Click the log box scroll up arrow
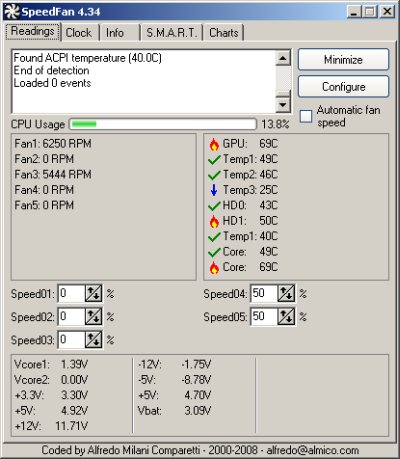The height and width of the screenshot is (459, 400). [x=283, y=59]
